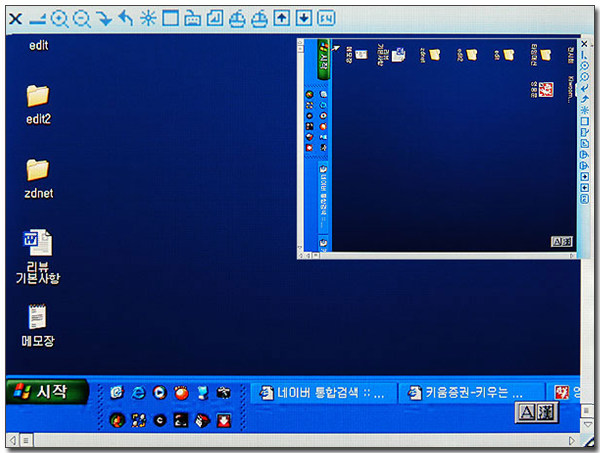Click the toolbar icon right of the keyboard icon

click(215, 18)
